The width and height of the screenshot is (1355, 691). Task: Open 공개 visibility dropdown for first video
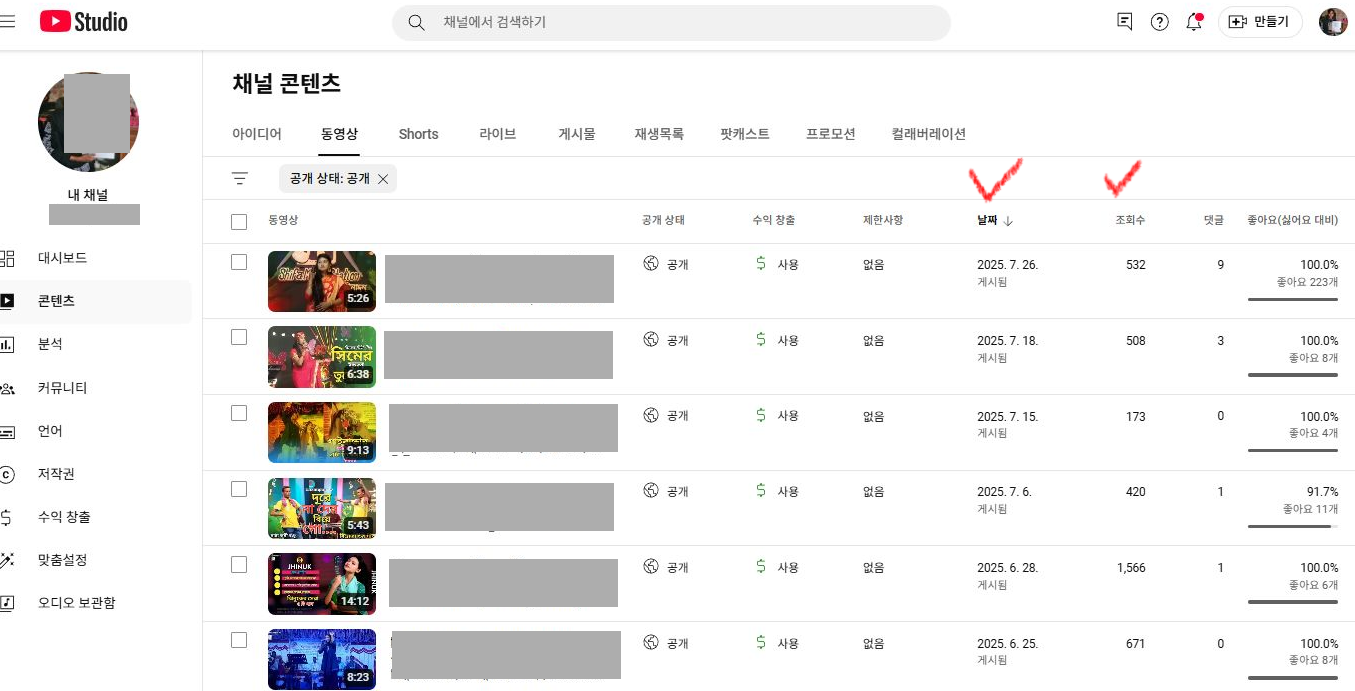pyautogui.click(x=667, y=265)
